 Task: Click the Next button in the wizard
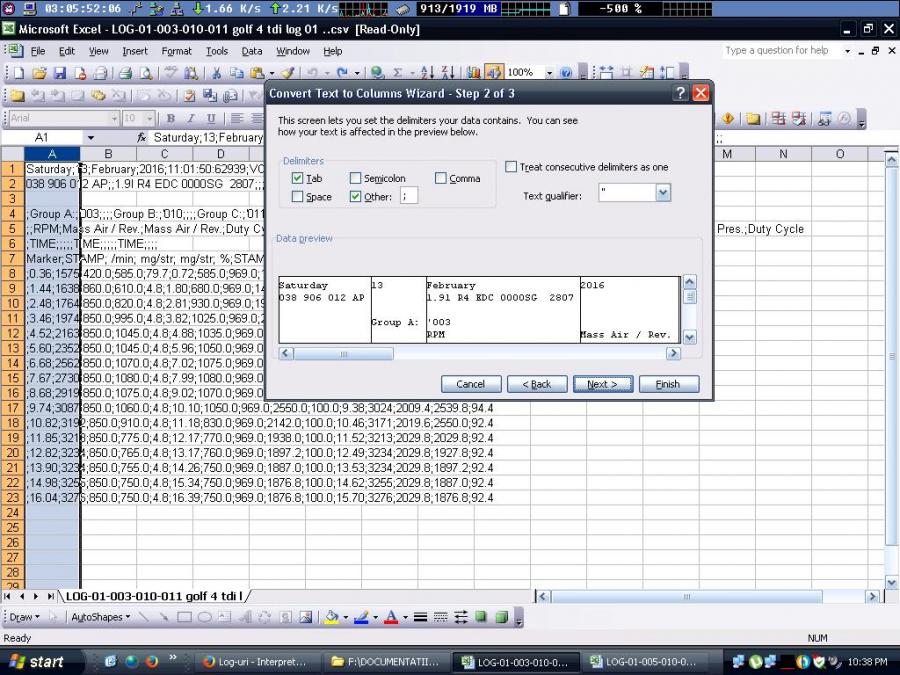pos(603,384)
